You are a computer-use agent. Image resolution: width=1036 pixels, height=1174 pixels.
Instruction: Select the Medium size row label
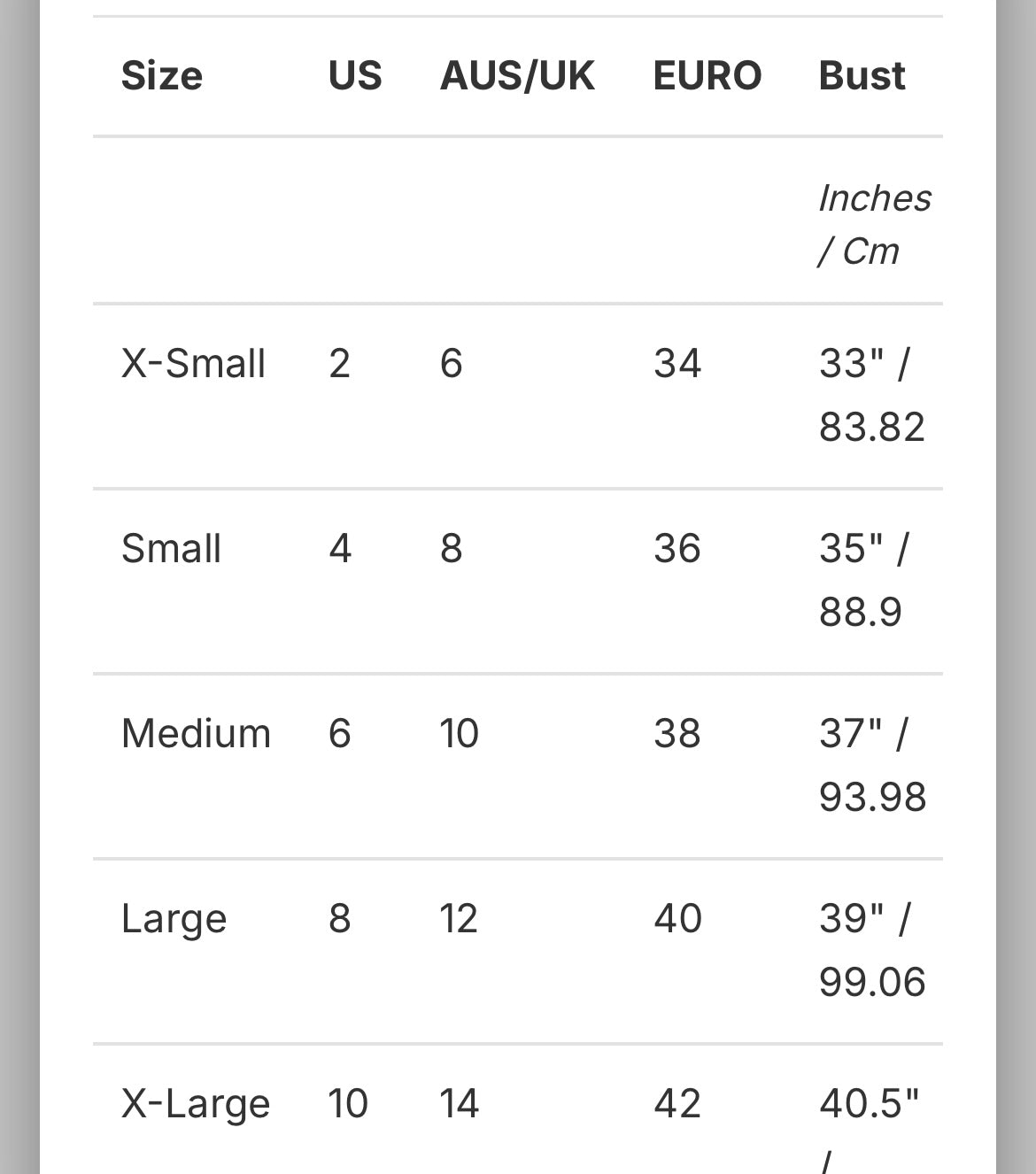(x=196, y=734)
